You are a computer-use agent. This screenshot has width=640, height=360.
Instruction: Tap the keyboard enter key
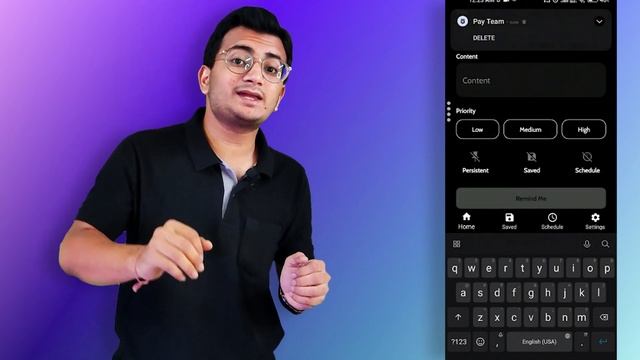(603, 342)
